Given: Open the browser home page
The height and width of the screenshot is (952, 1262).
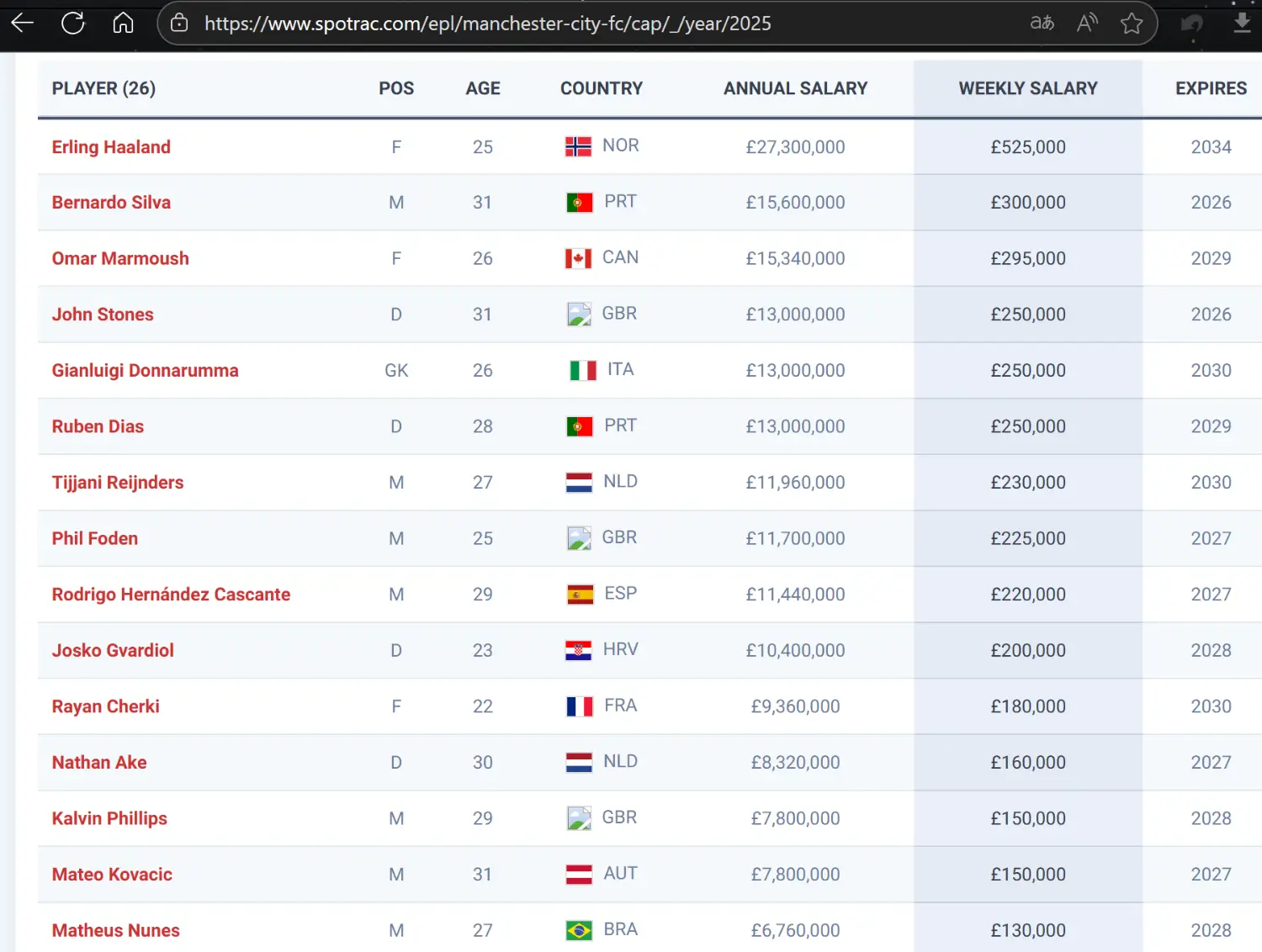Looking at the screenshot, I should coord(123,23).
